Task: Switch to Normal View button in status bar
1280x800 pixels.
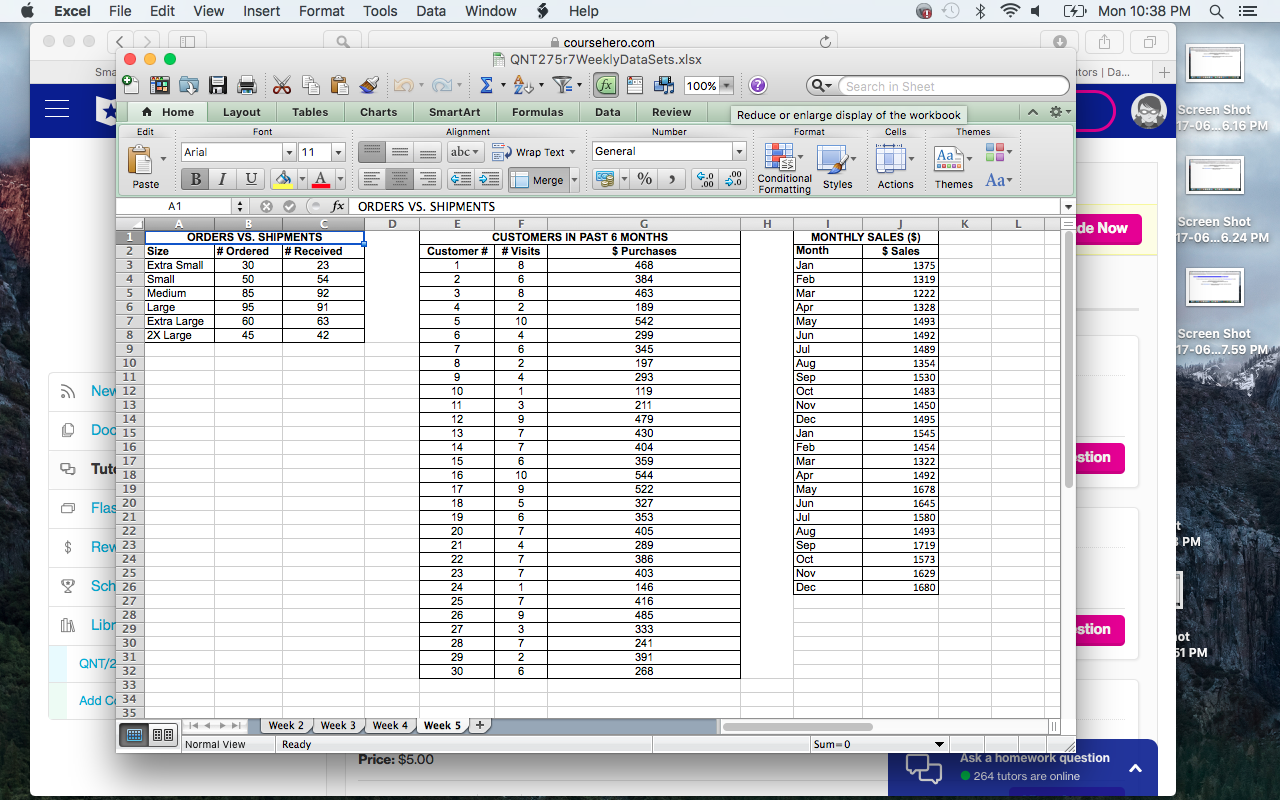Action: [x=133, y=735]
